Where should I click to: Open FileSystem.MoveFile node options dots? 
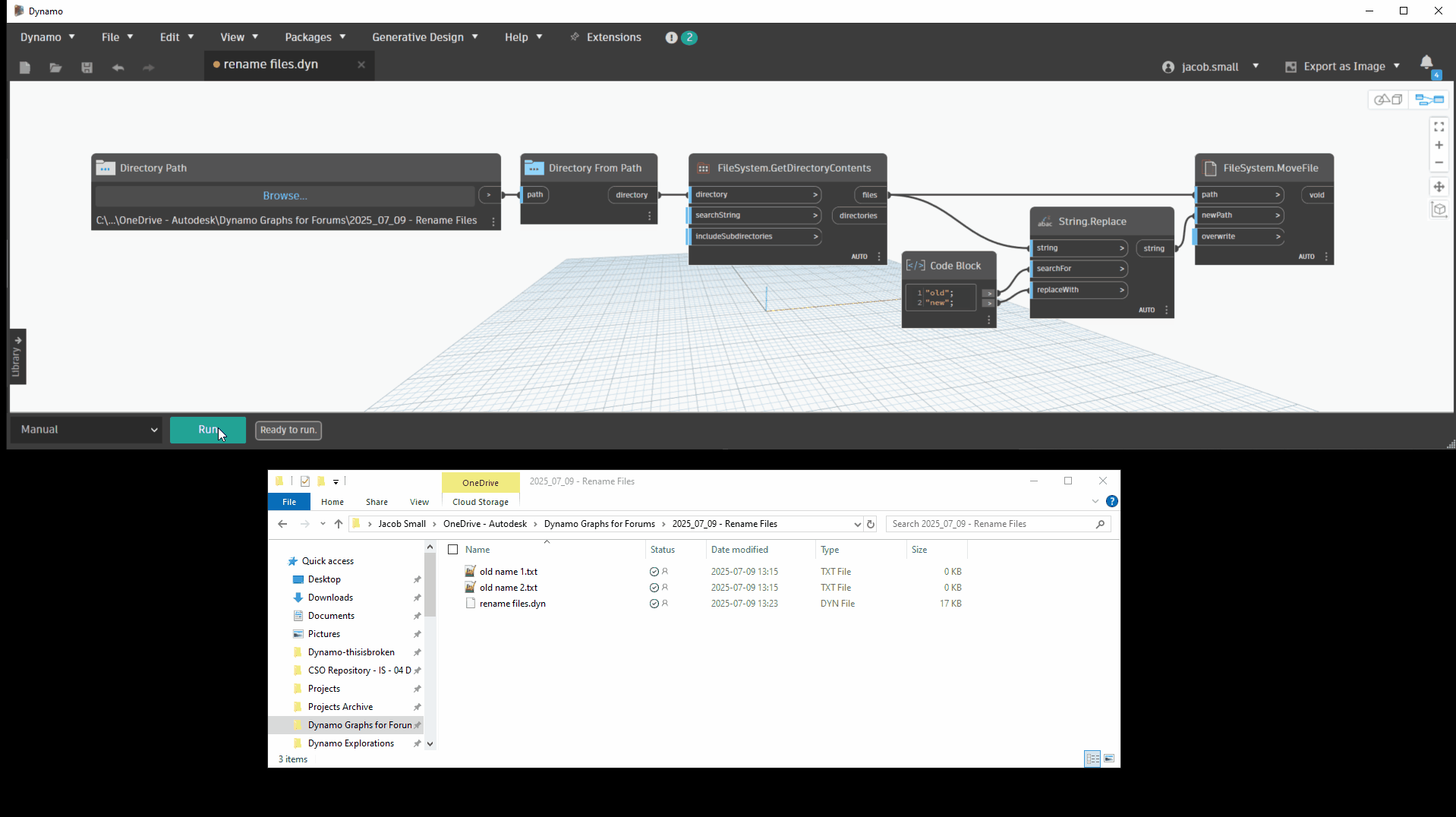click(x=1326, y=257)
